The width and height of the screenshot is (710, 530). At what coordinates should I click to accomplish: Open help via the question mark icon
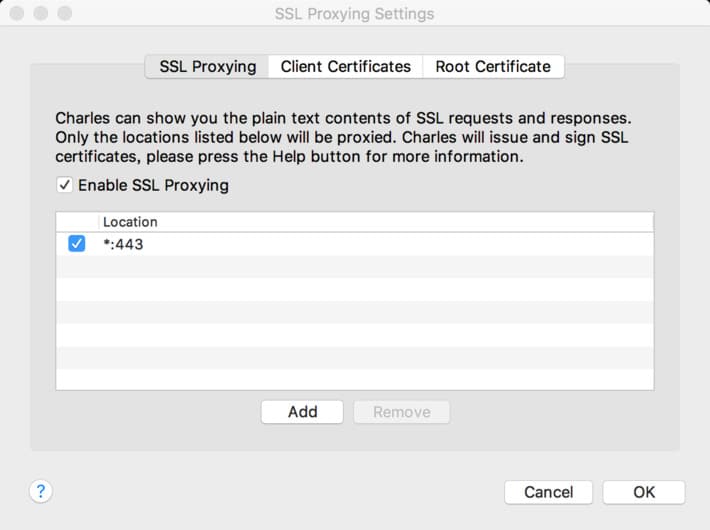[41, 491]
